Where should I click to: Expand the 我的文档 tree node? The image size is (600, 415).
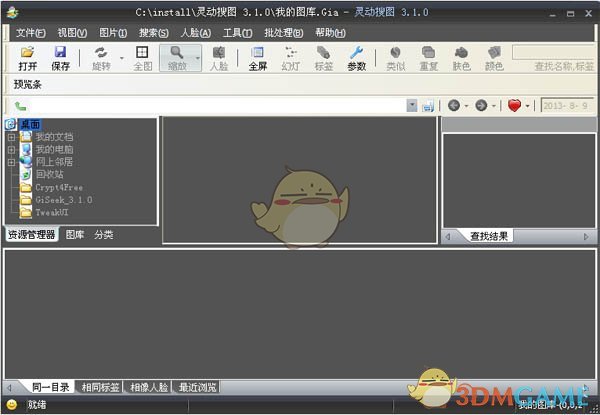click(11, 137)
